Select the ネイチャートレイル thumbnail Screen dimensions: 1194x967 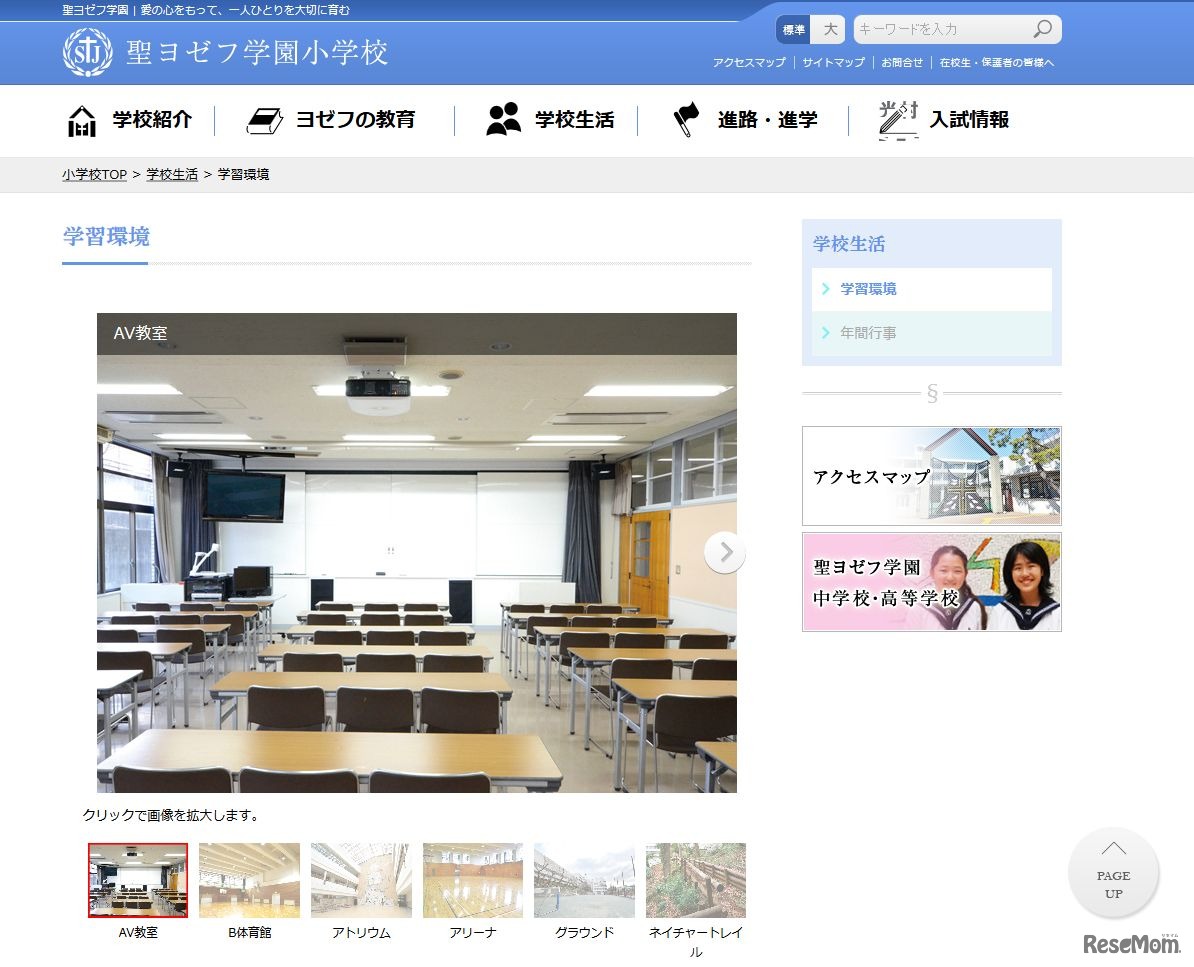pos(696,880)
